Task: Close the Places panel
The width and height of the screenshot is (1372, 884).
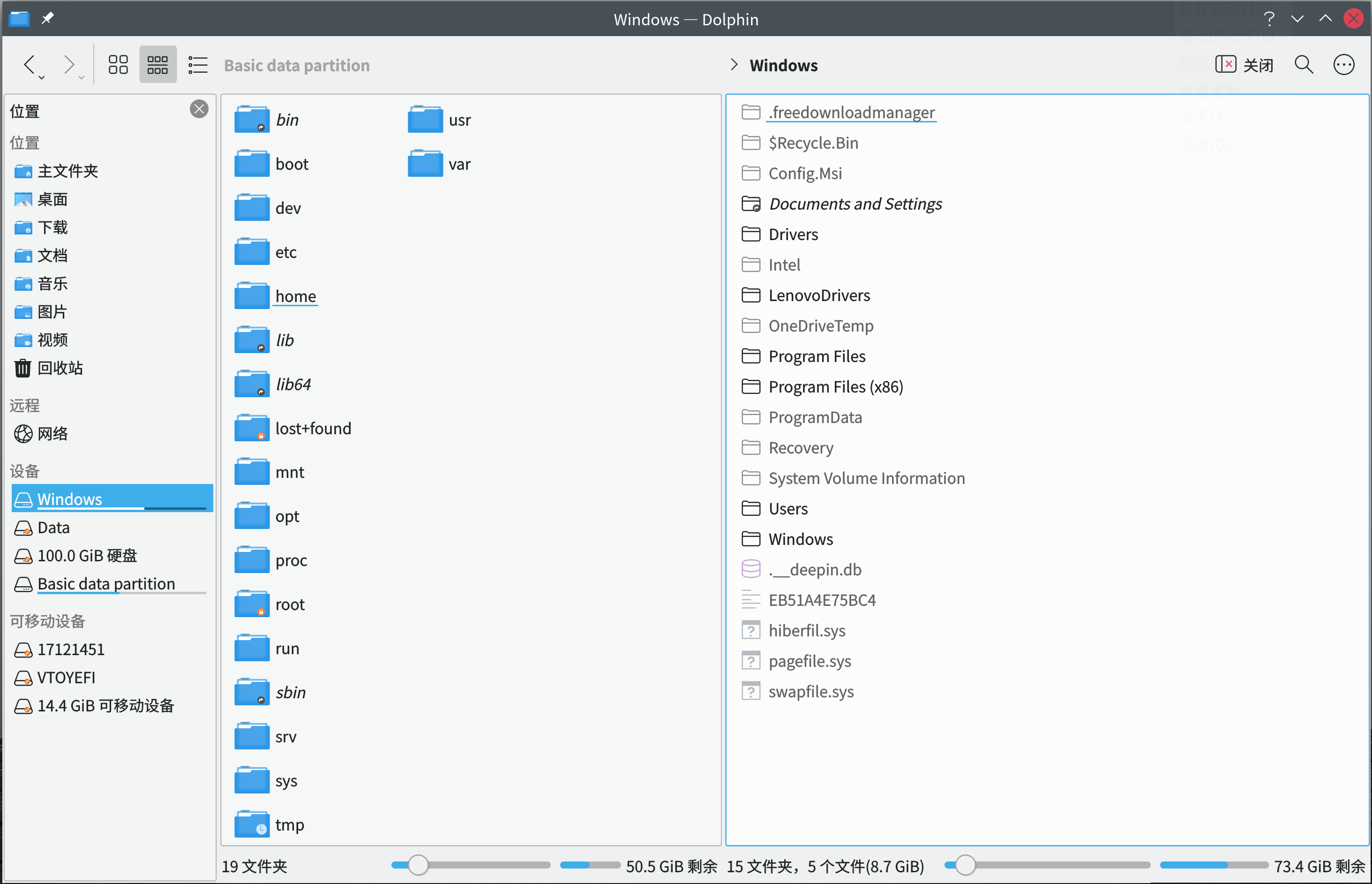Action: pyautogui.click(x=199, y=109)
